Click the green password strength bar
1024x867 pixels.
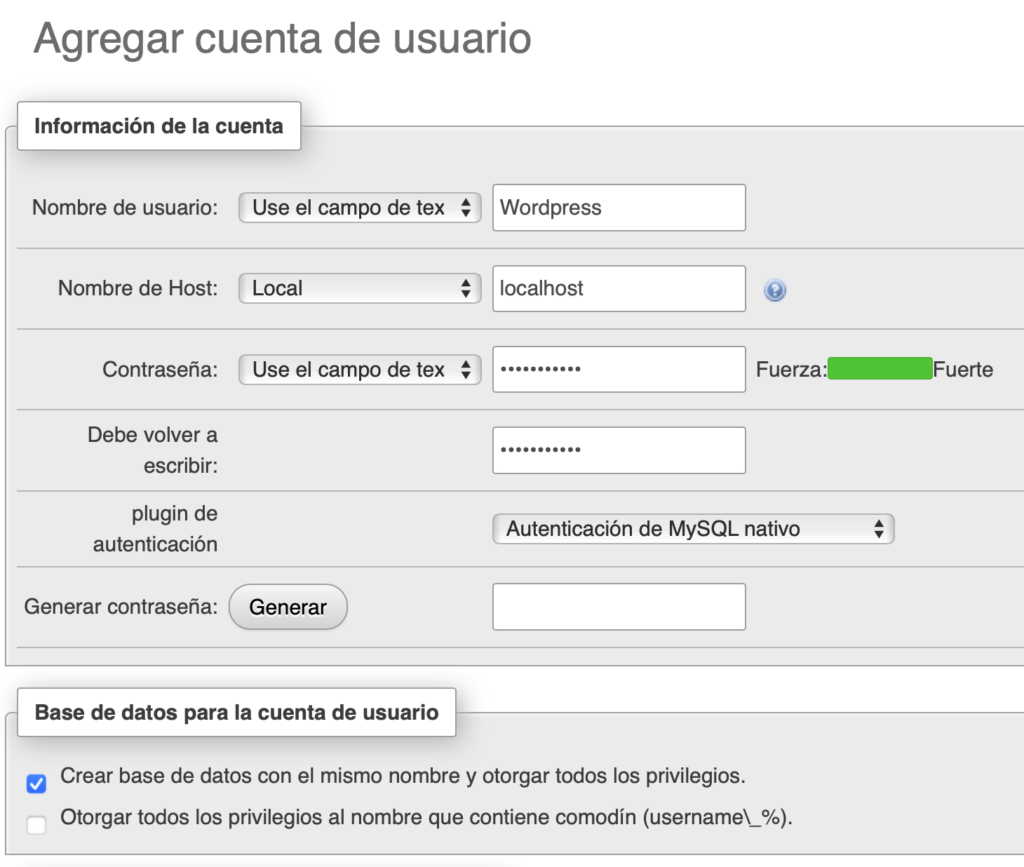pos(880,369)
